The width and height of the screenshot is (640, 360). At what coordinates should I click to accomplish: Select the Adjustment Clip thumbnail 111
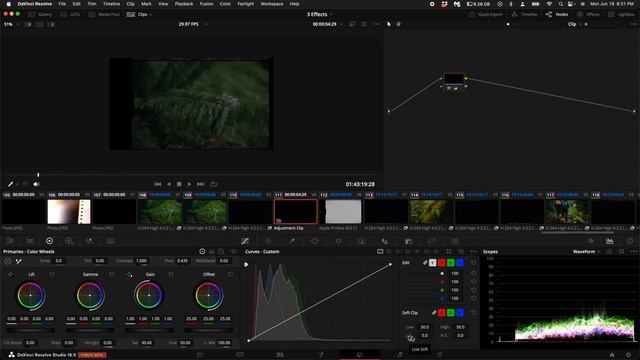pyautogui.click(x=296, y=211)
